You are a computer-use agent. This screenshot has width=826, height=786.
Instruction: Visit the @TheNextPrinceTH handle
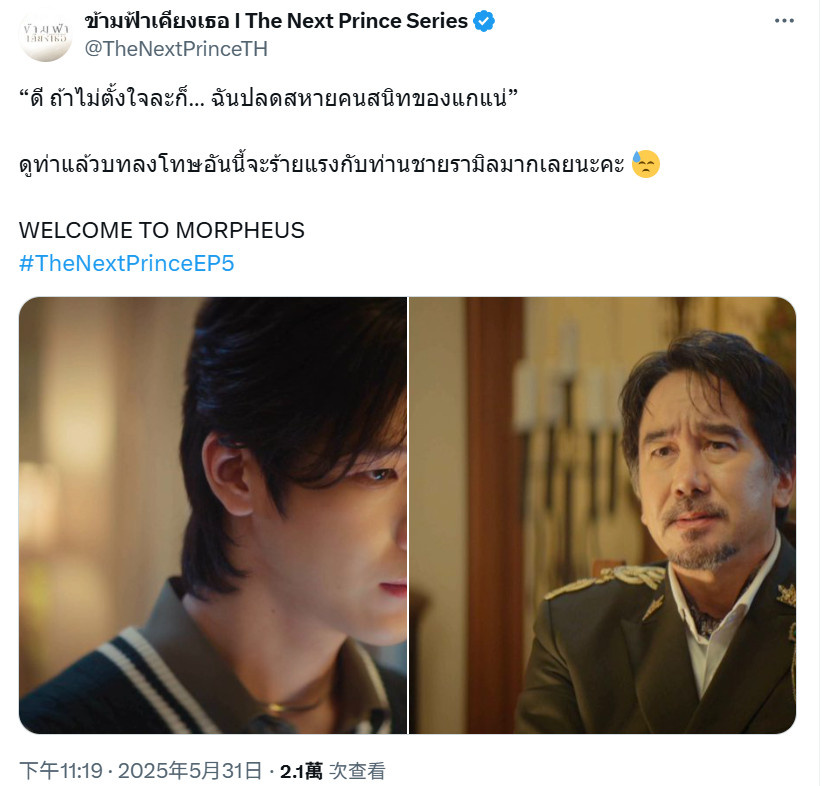point(176,49)
